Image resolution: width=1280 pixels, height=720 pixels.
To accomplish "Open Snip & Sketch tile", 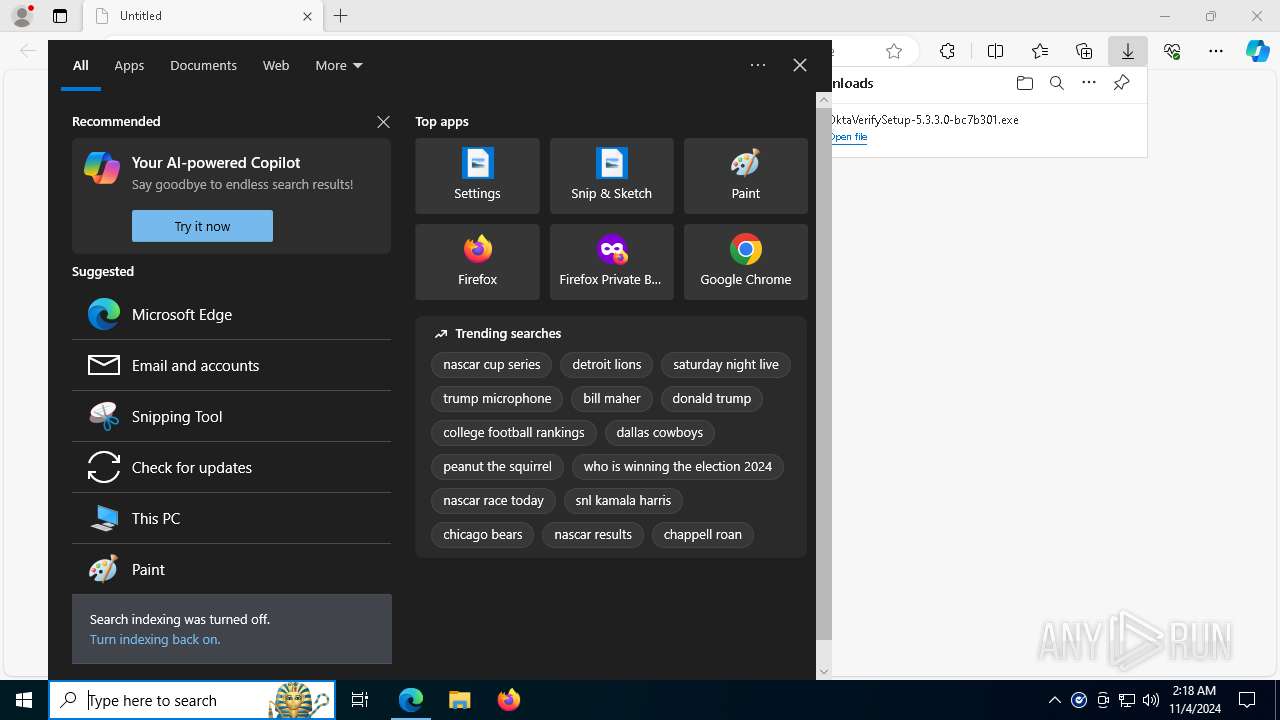I will tap(611, 176).
